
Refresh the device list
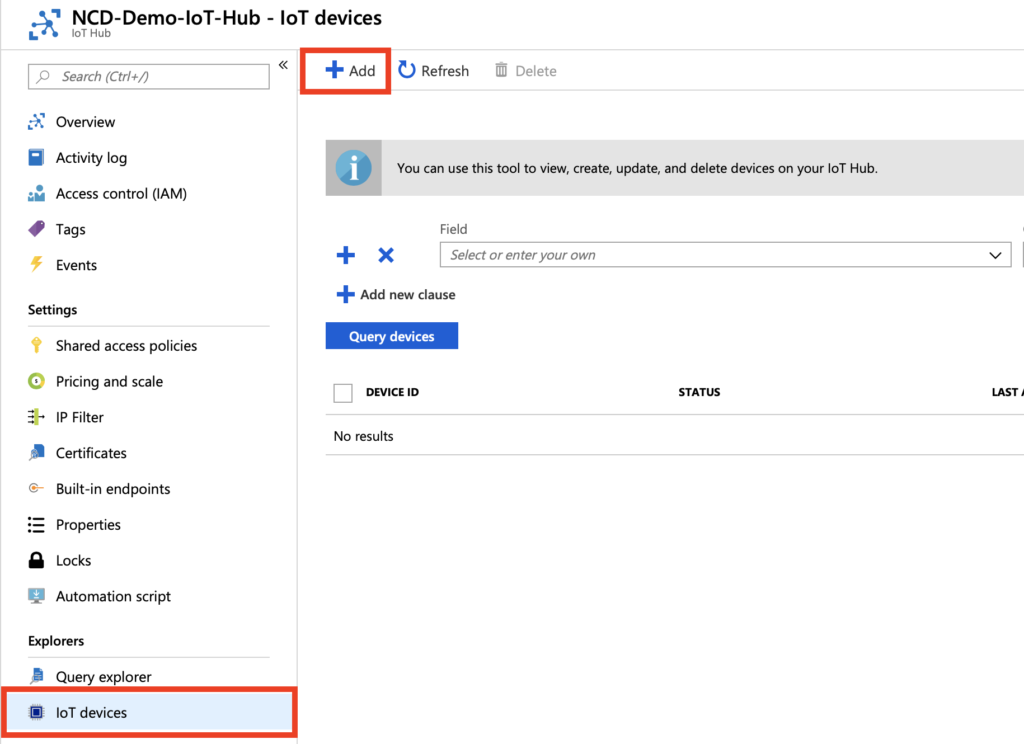point(434,71)
